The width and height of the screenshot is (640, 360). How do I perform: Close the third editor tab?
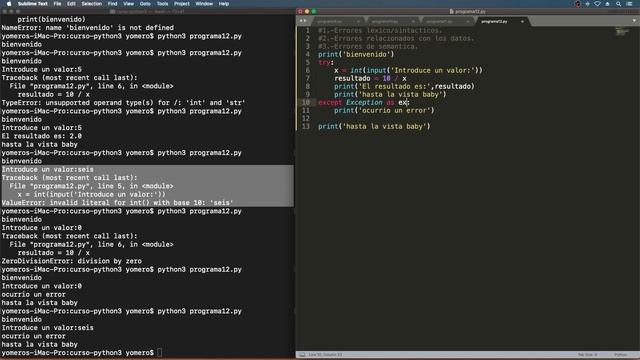pyautogui.click(x=468, y=21)
